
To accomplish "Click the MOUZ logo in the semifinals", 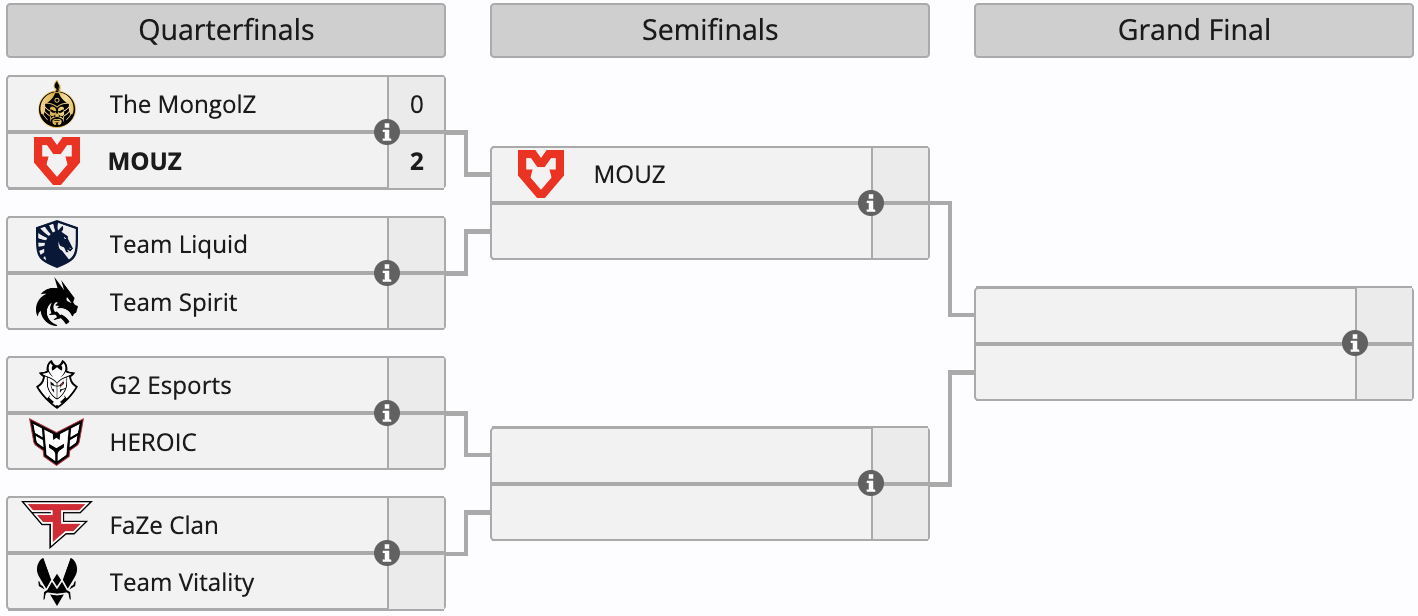I will [541, 175].
